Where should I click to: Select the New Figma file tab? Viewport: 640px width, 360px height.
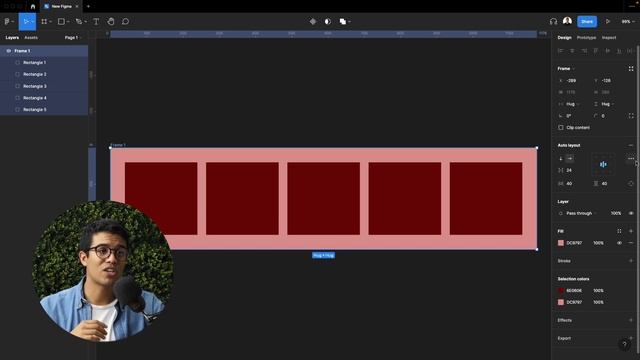click(x=61, y=7)
